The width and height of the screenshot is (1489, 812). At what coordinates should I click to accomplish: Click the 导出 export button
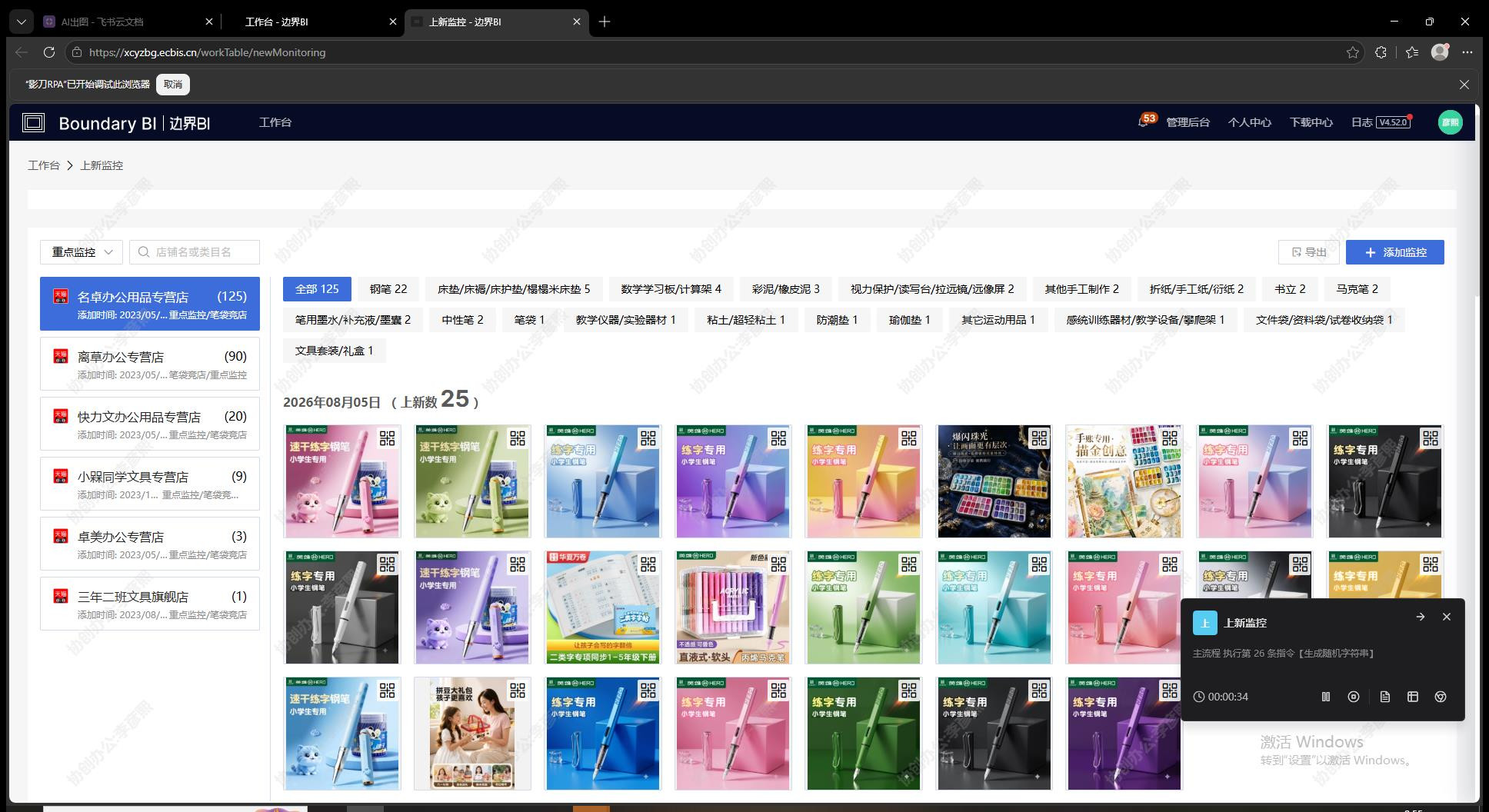(1309, 252)
